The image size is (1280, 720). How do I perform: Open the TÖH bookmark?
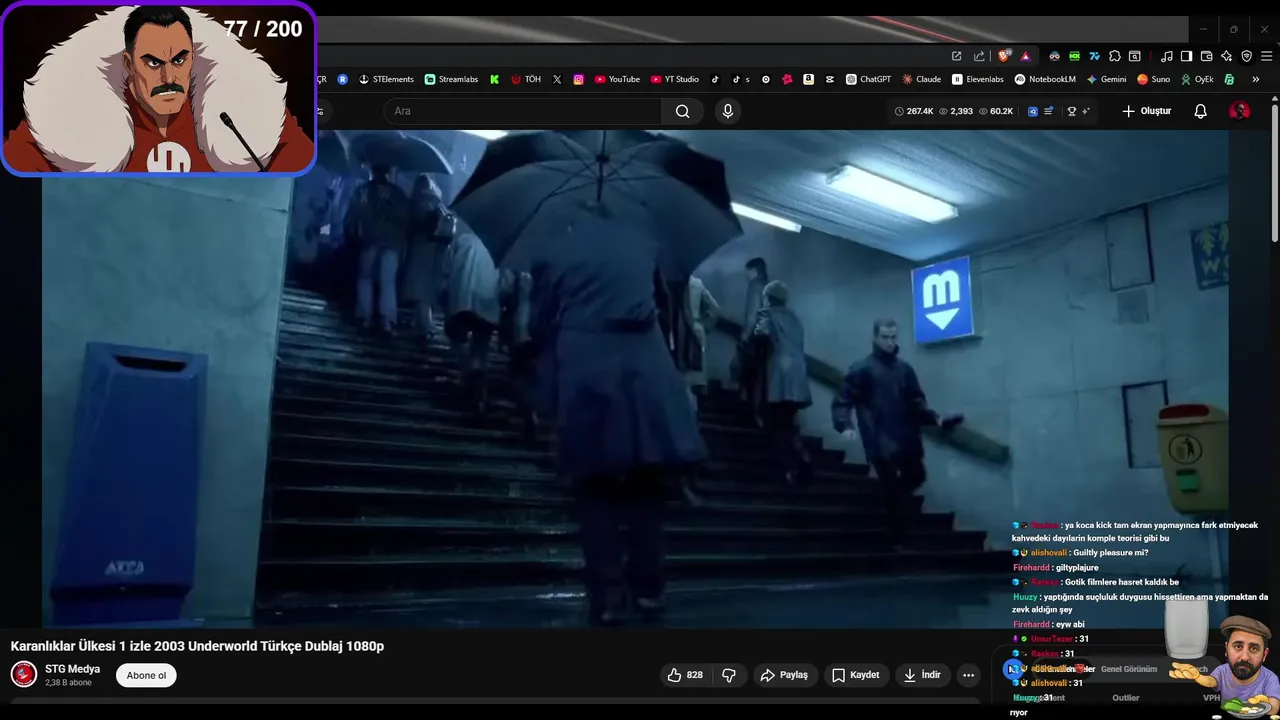coord(526,79)
